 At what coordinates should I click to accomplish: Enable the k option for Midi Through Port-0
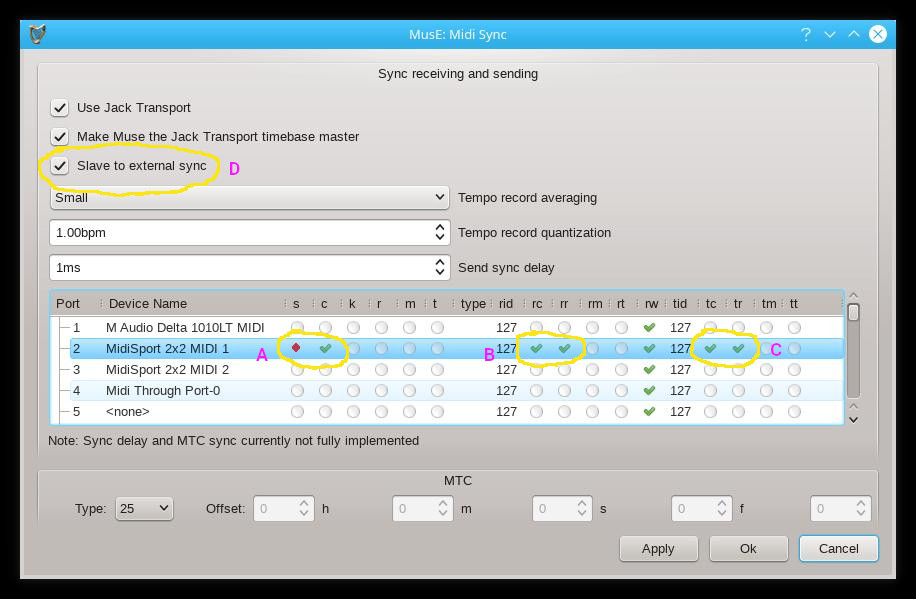coord(352,390)
